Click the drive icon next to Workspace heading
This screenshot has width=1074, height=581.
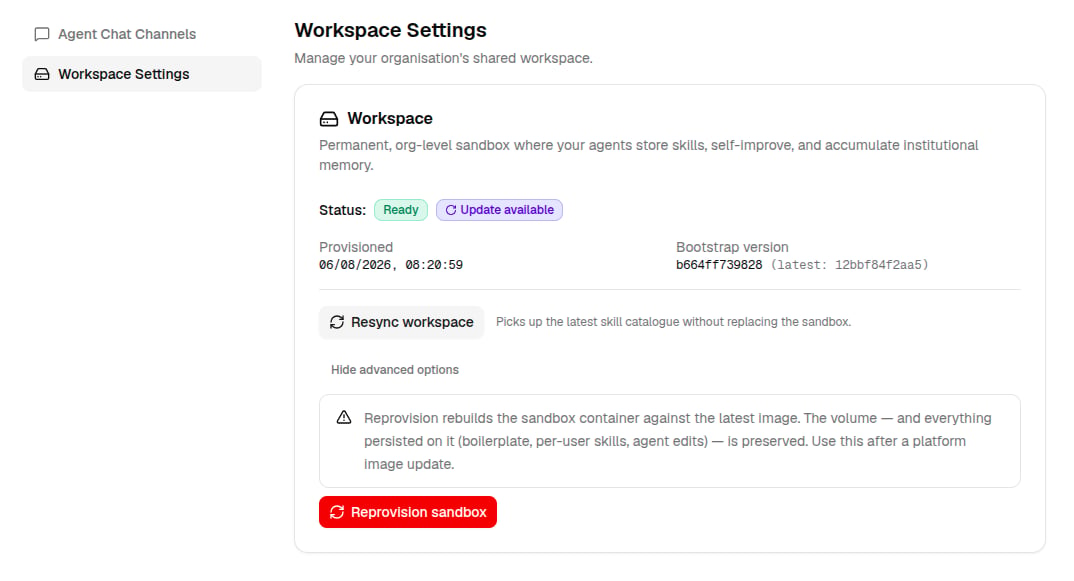pyautogui.click(x=329, y=119)
